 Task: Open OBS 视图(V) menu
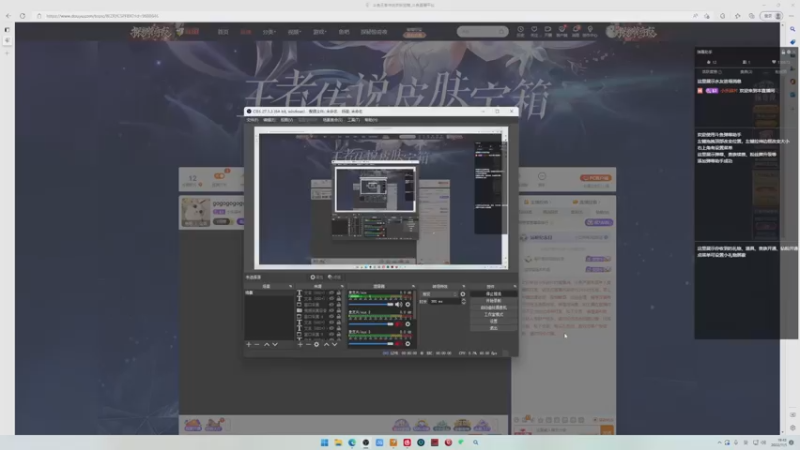pos(287,120)
